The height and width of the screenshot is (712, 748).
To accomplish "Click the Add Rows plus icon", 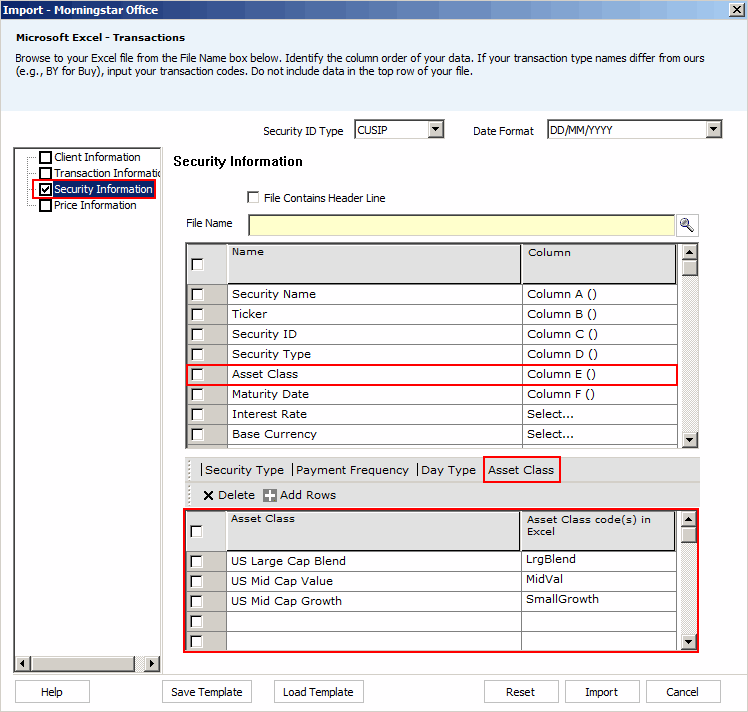I will [x=270, y=496].
